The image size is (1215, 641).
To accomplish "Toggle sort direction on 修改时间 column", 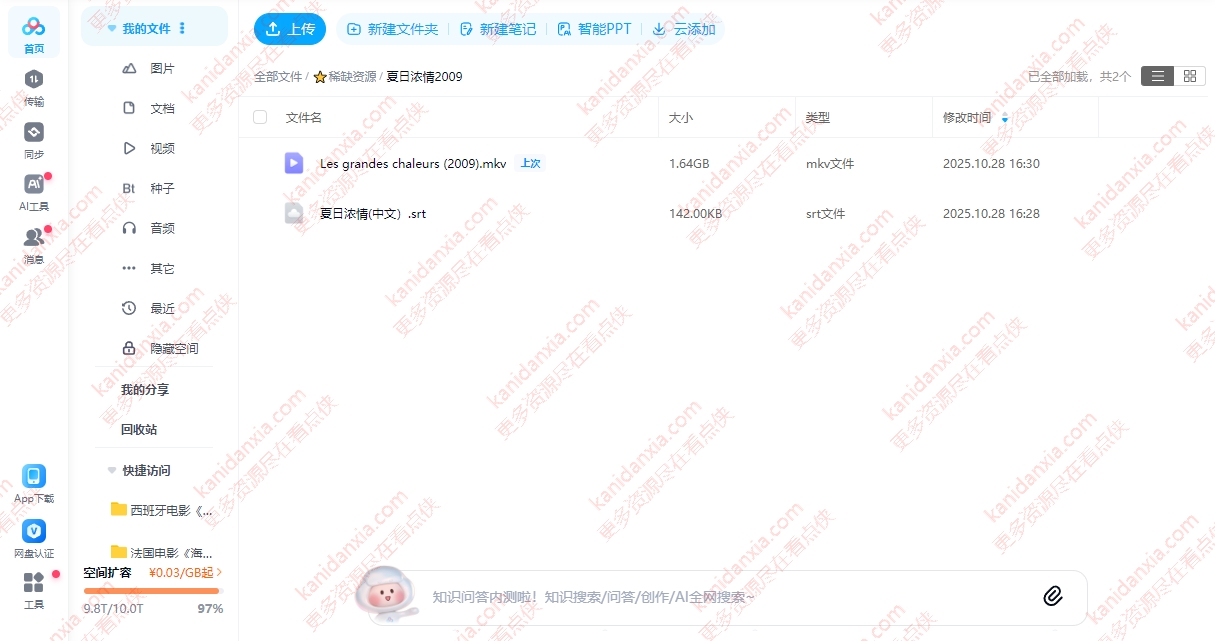I will pos(1005,117).
